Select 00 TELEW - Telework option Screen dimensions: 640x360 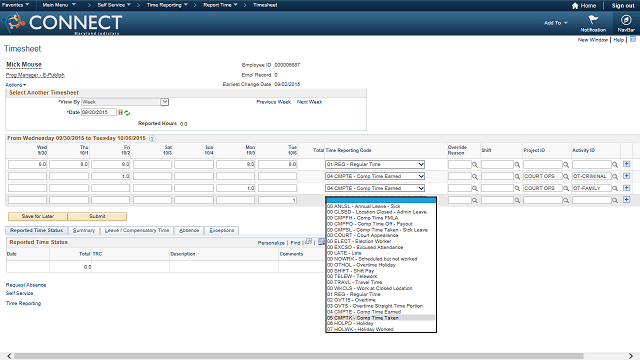click(380, 276)
